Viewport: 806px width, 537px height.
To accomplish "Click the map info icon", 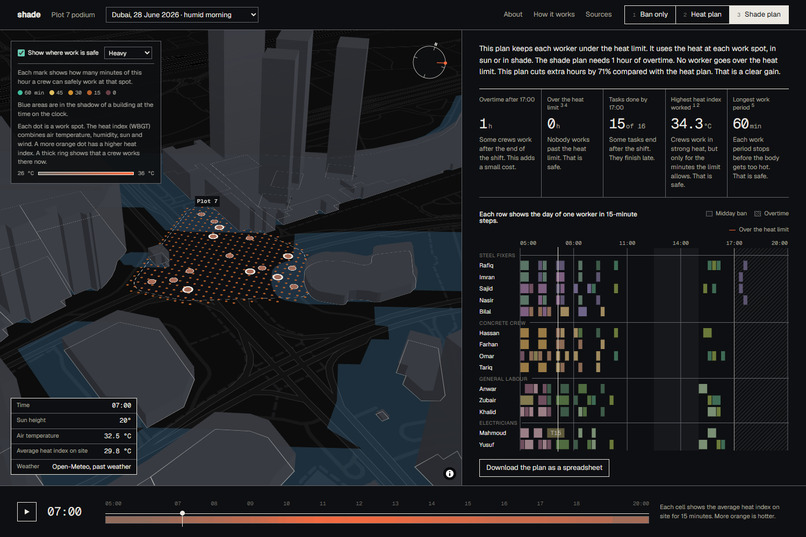I will pyautogui.click(x=449, y=474).
